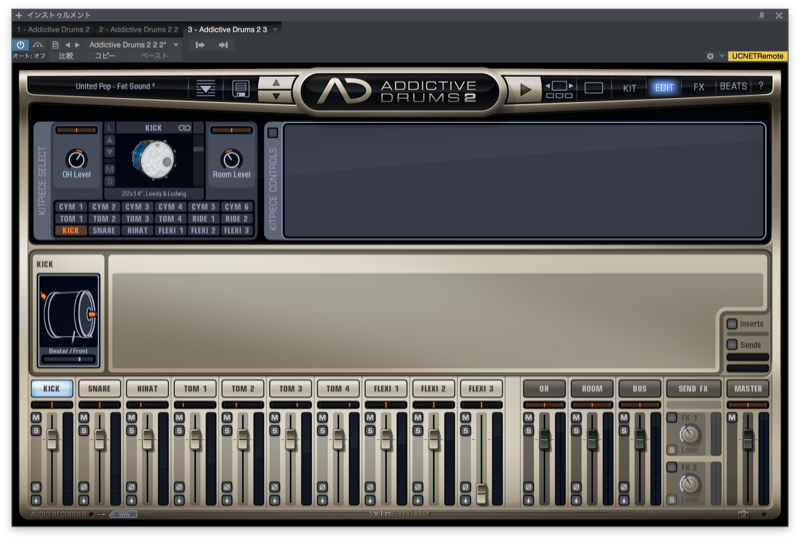Click the コピー copy button

point(104,56)
